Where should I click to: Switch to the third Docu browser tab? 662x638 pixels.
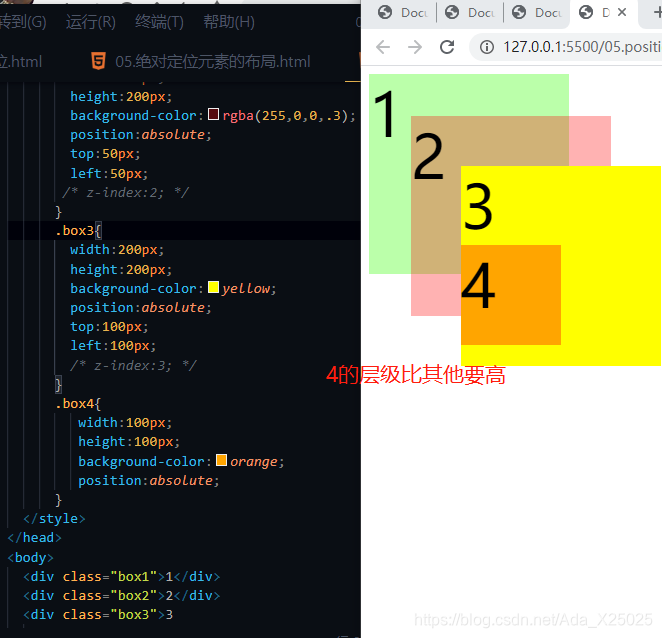[537, 13]
